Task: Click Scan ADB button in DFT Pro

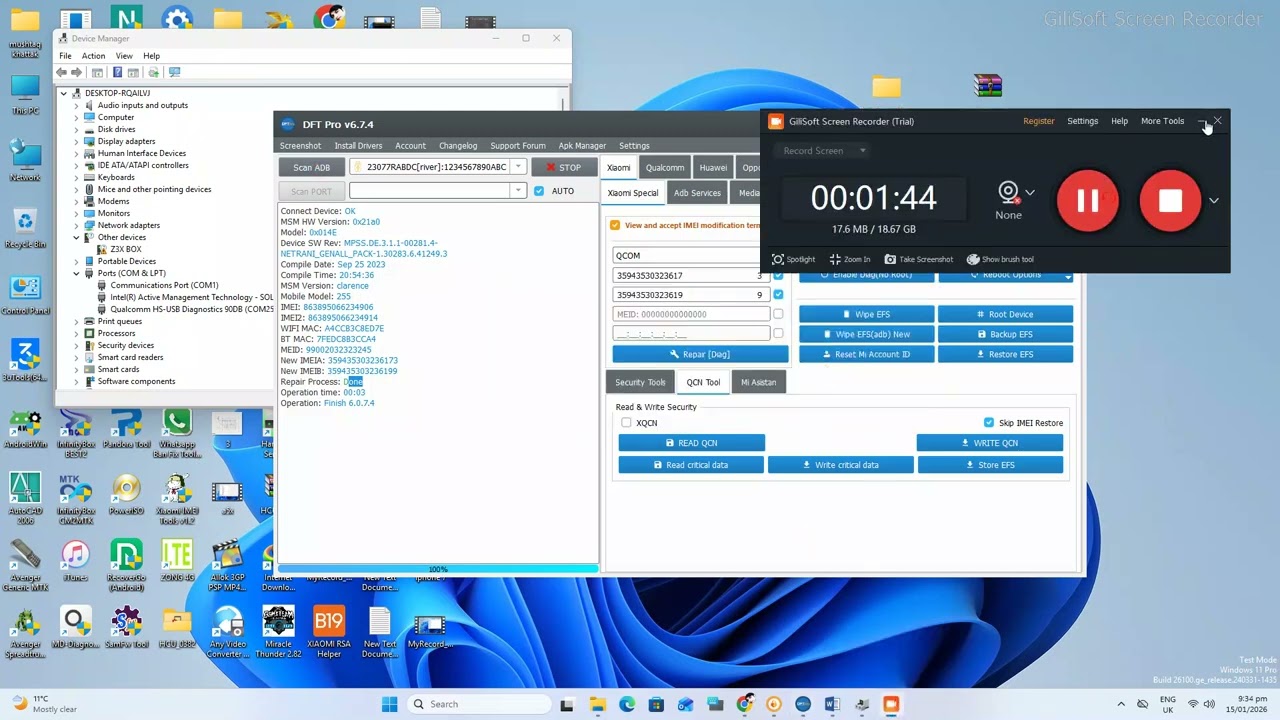Action: point(311,167)
